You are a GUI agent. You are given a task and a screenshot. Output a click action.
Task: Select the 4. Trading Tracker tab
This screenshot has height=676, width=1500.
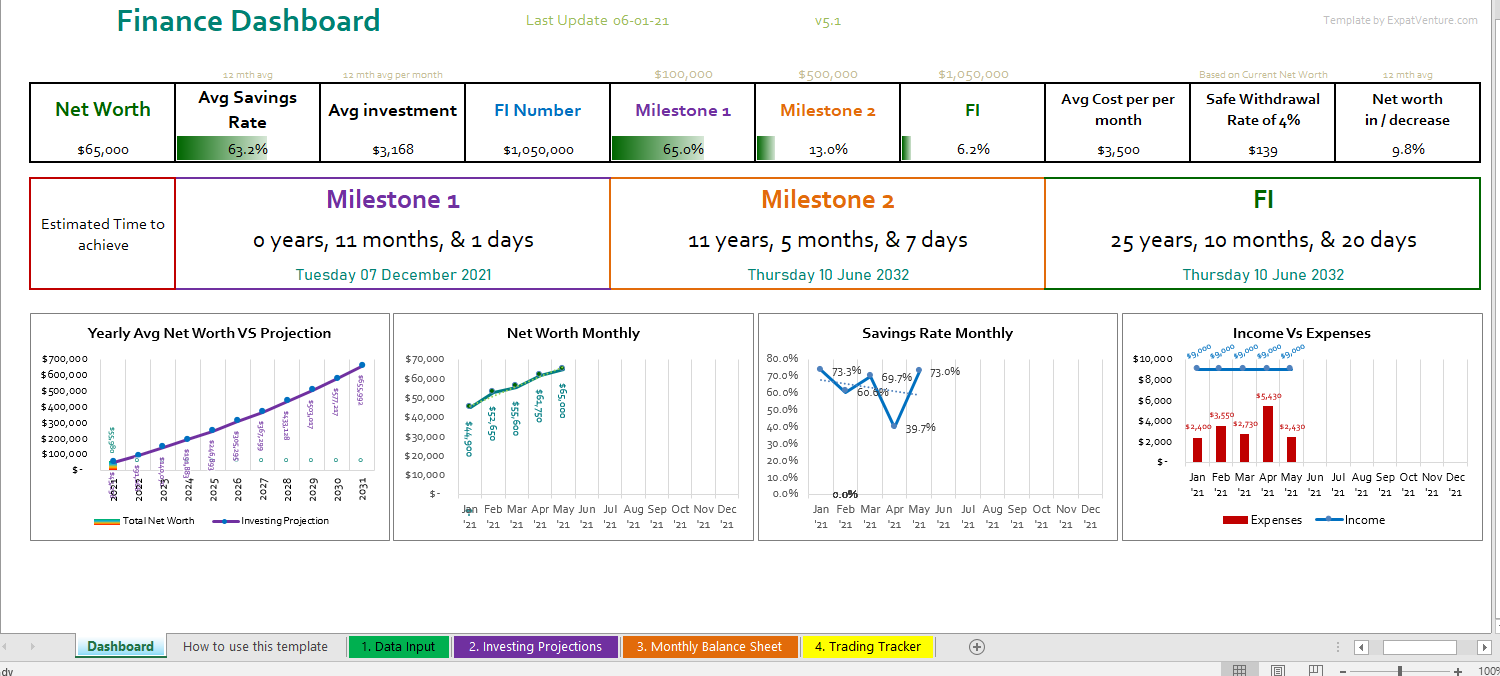[x=867, y=647]
